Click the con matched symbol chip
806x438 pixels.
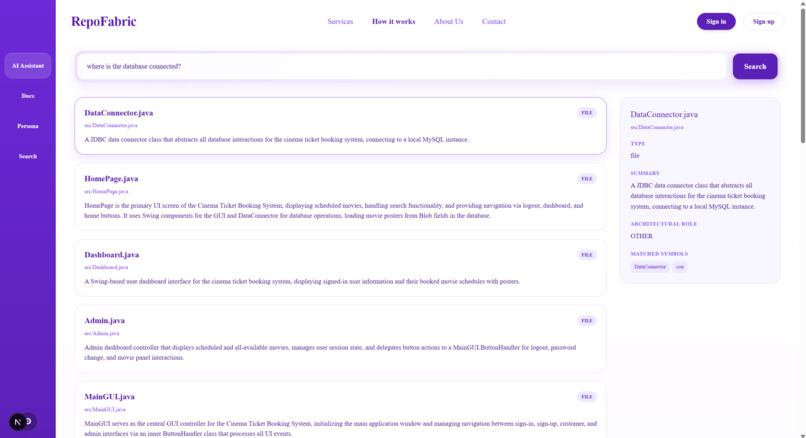coord(680,267)
